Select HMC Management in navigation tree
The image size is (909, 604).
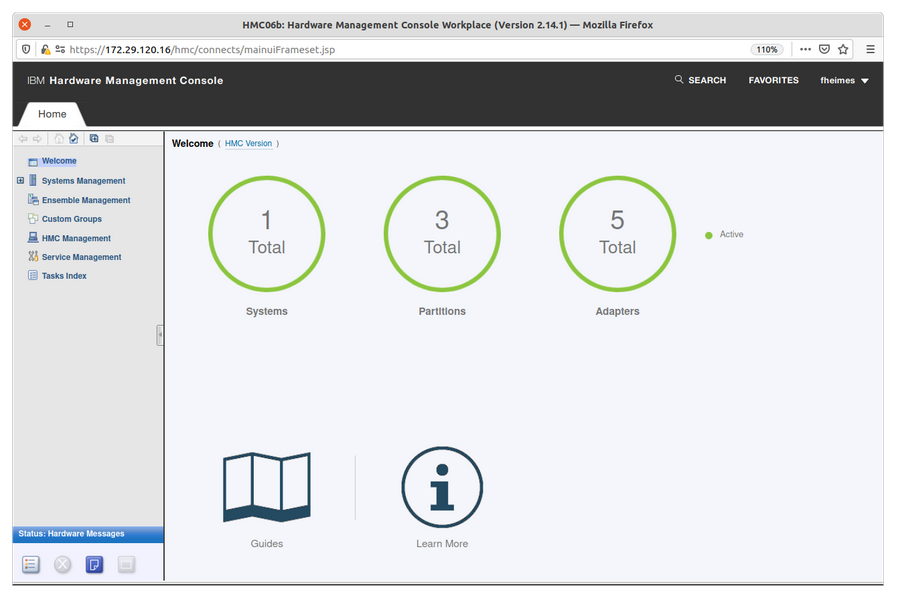tap(76, 238)
